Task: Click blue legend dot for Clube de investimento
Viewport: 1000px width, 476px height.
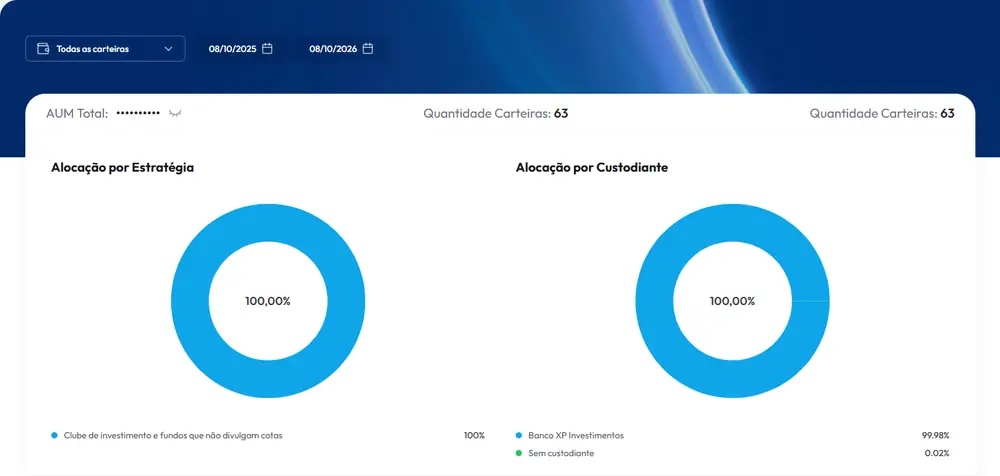Action: point(54,435)
